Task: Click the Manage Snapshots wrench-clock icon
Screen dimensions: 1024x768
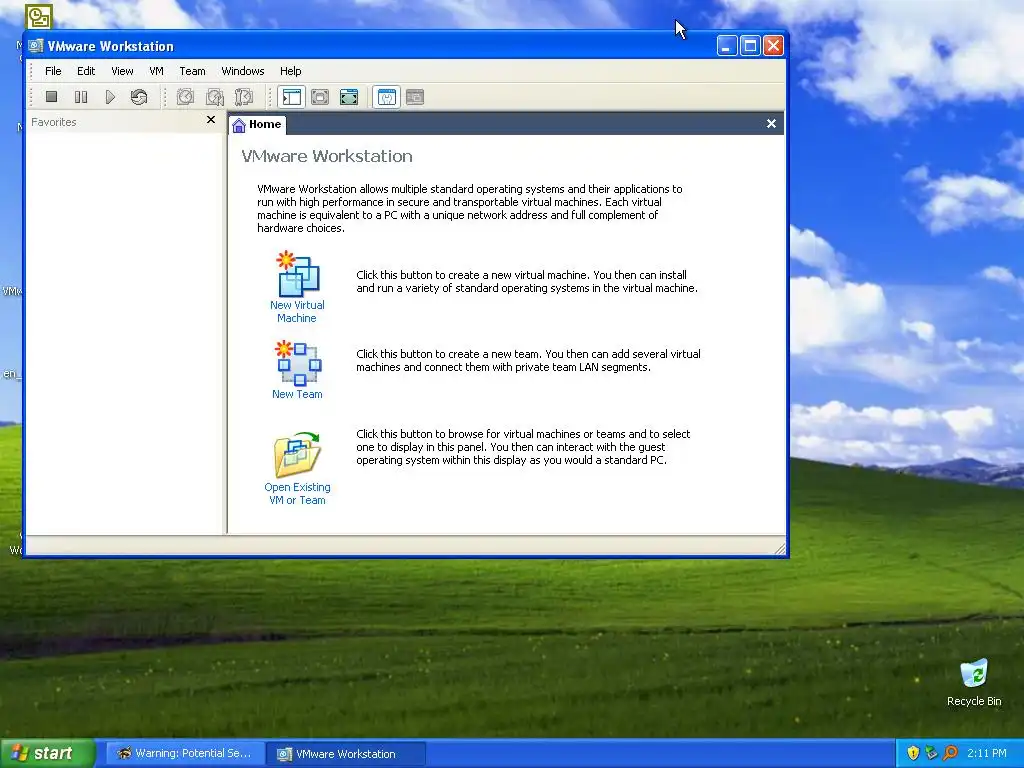Action: pyautogui.click(x=244, y=97)
